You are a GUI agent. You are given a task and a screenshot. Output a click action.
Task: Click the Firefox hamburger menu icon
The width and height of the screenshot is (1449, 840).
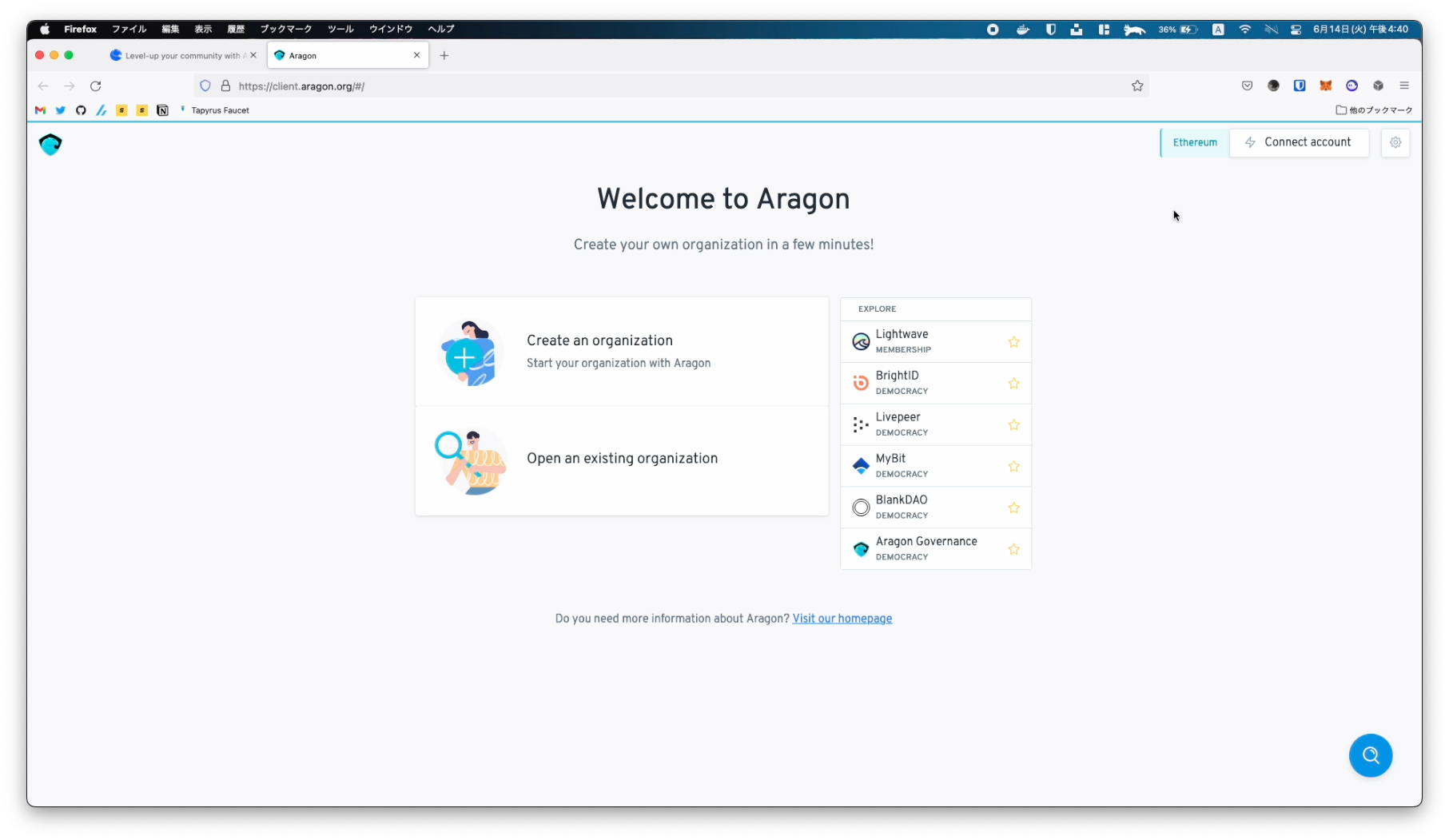click(1404, 86)
